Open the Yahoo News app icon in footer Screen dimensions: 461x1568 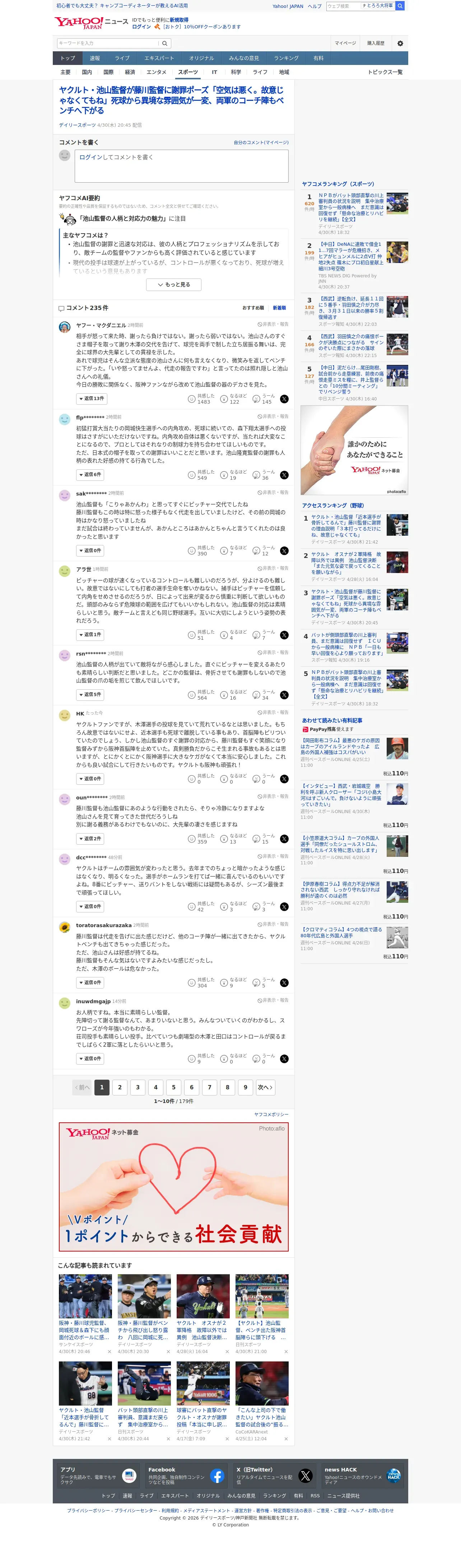coord(129,1476)
